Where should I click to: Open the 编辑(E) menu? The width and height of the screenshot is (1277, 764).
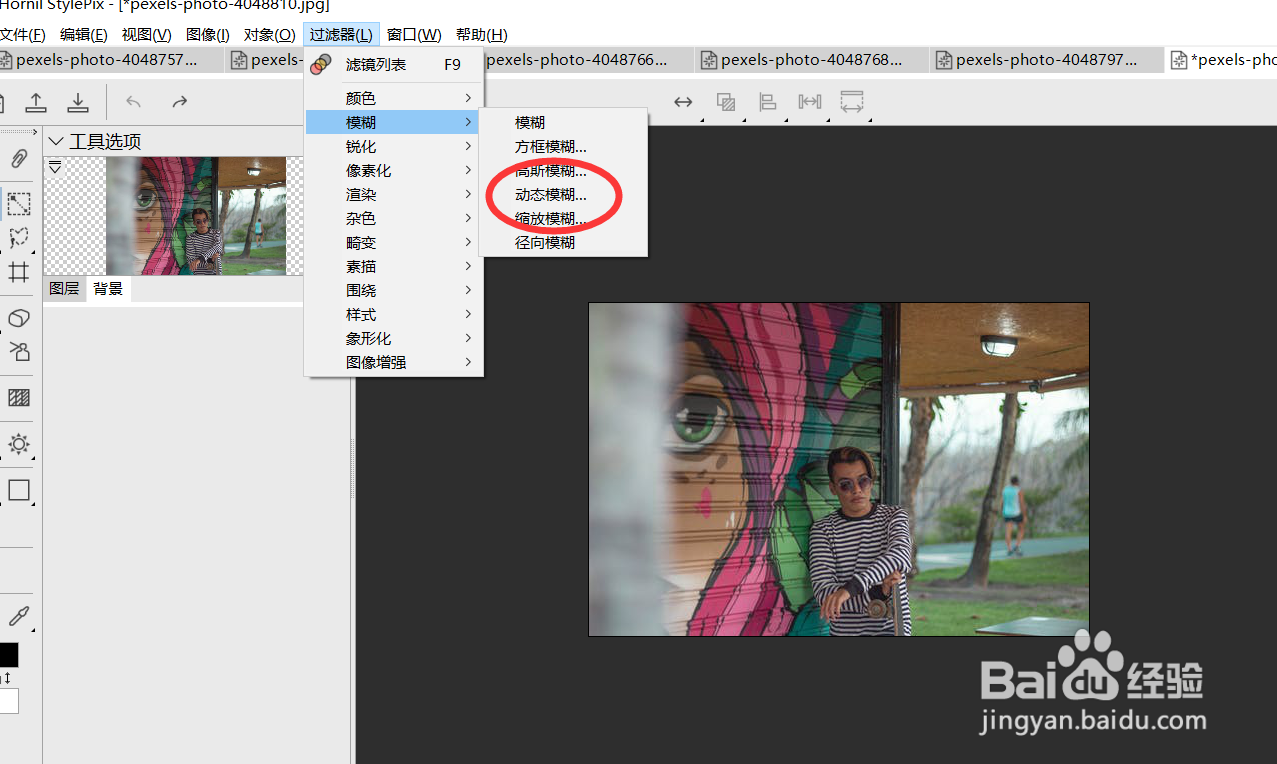point(84,34)
